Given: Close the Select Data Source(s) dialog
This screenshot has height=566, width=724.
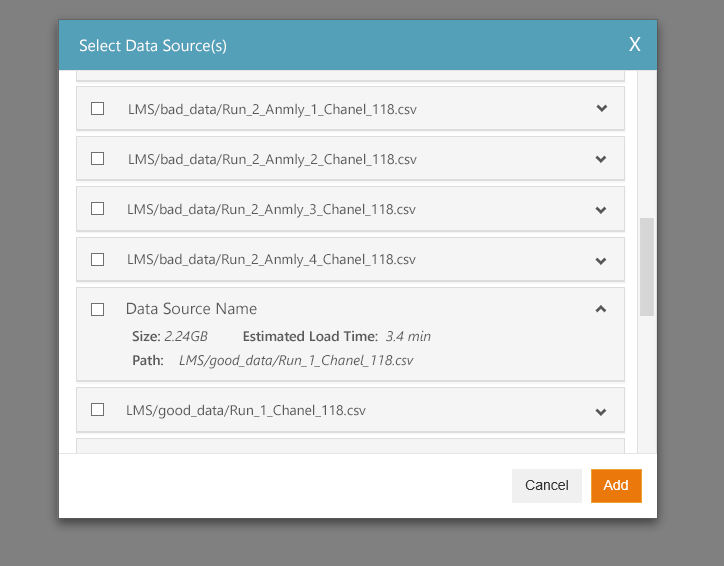Looking at the screenshot, I should [x=635, y=44].
